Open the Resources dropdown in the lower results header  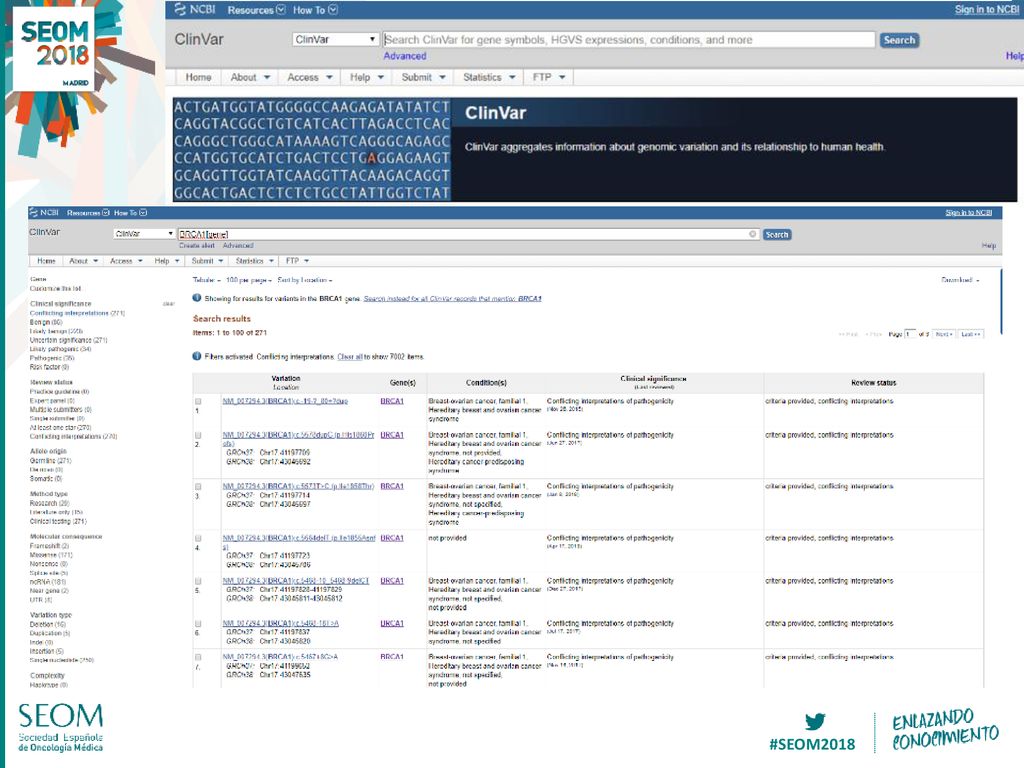[x=88, y=213]
